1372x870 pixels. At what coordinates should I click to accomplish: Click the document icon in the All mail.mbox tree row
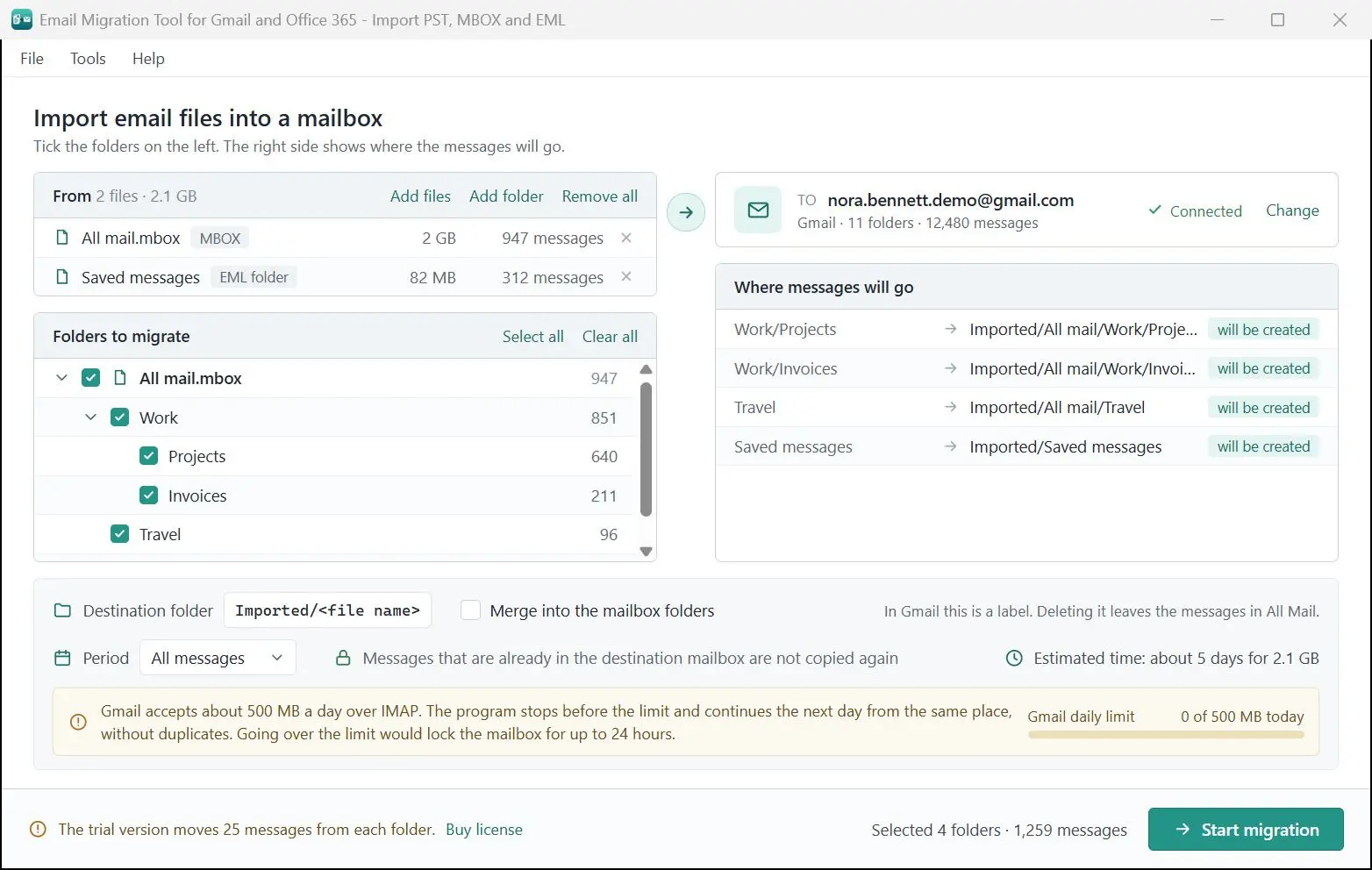coord(120,378)
